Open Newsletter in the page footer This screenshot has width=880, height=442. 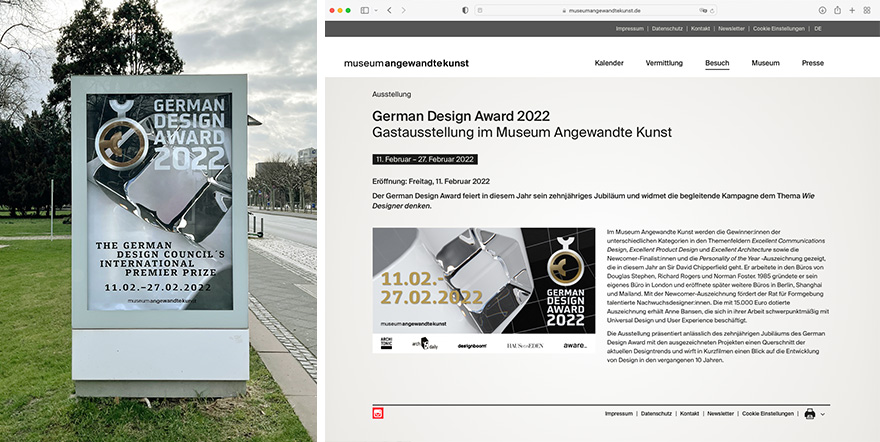pyautogui.click(x=720, y=413)
